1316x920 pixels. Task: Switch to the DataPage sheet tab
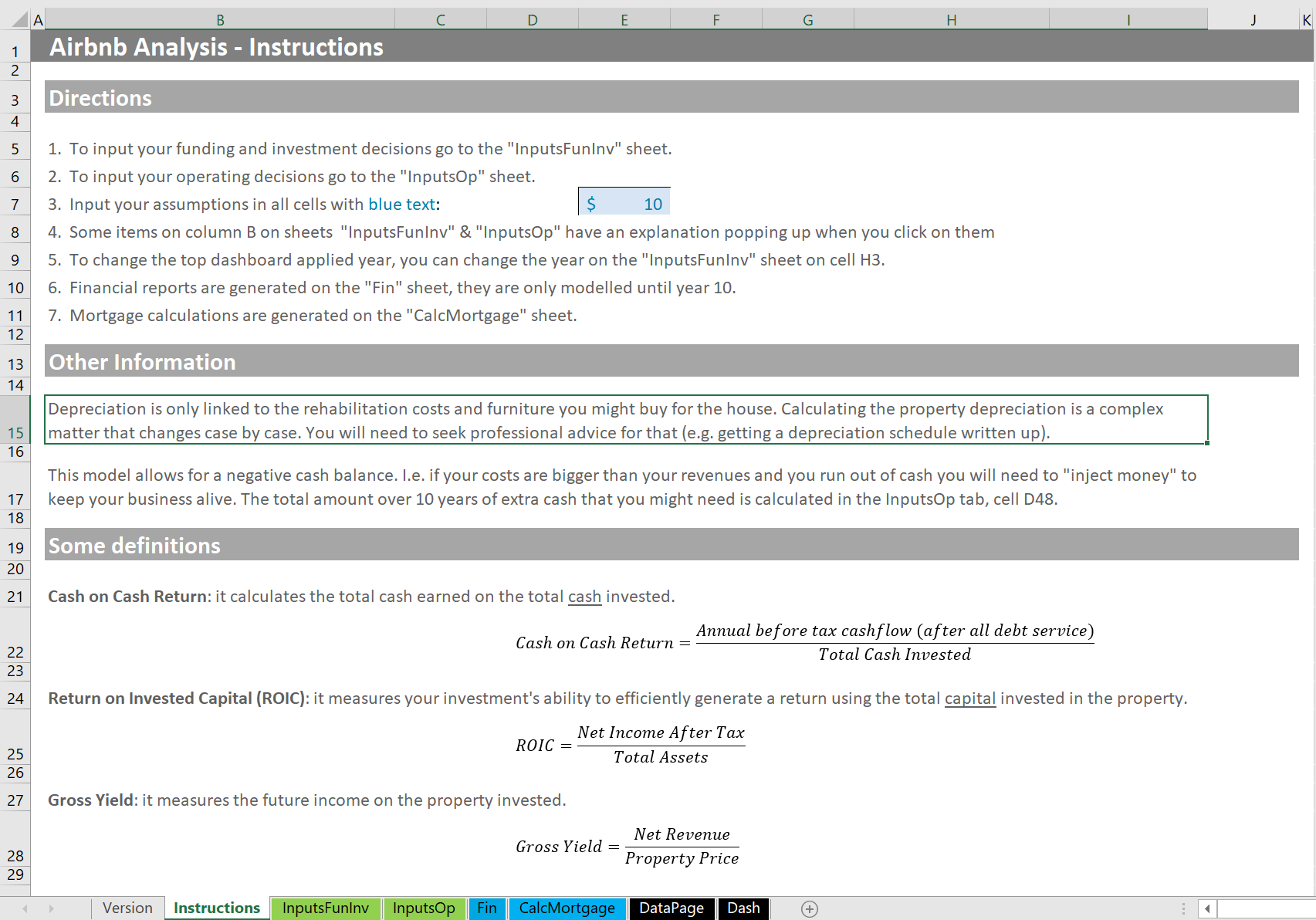[672, 908]
